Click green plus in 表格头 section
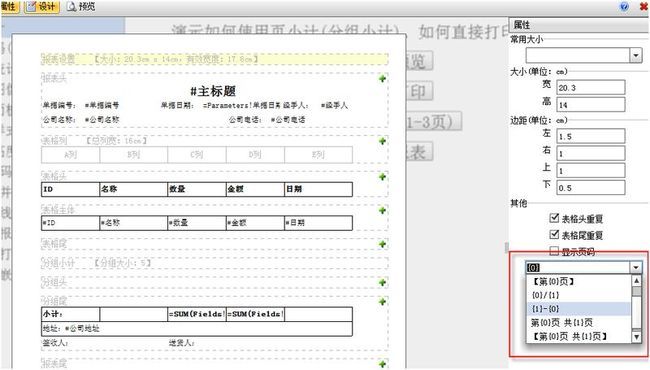 point(382,177)
